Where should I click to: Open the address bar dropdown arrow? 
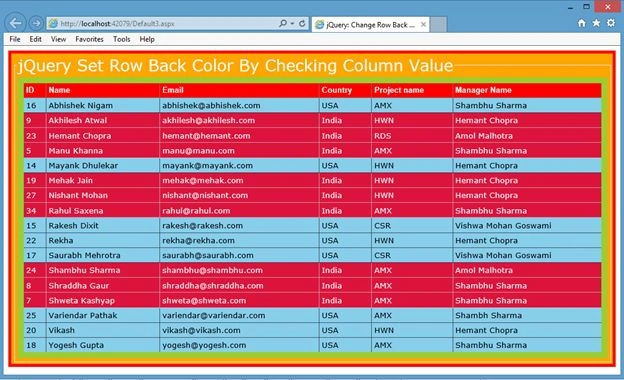coord(292,23)
